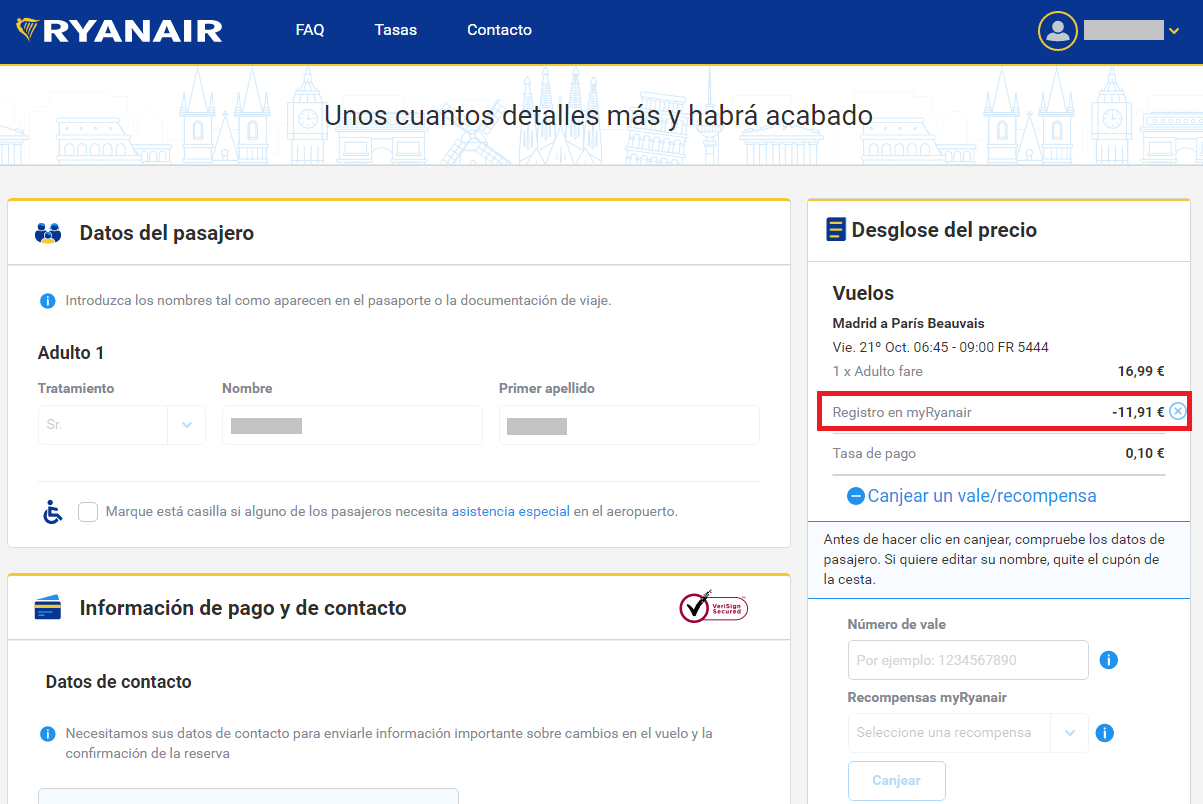Click the Canjear button
The width and height of the screenshot is (1203, 804).
click(897, 780)
